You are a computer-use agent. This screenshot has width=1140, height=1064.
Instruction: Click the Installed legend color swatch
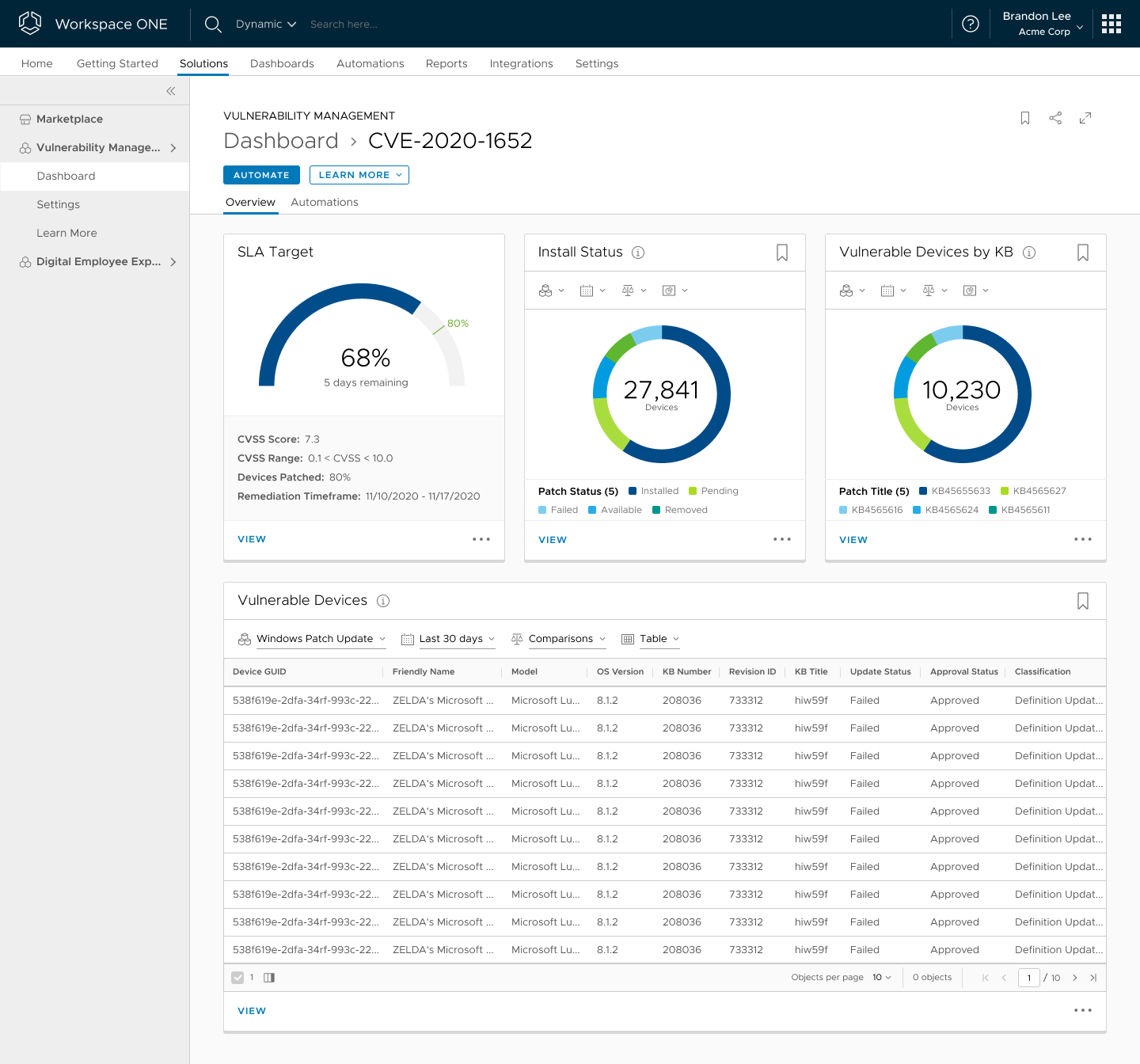[633, 491]
